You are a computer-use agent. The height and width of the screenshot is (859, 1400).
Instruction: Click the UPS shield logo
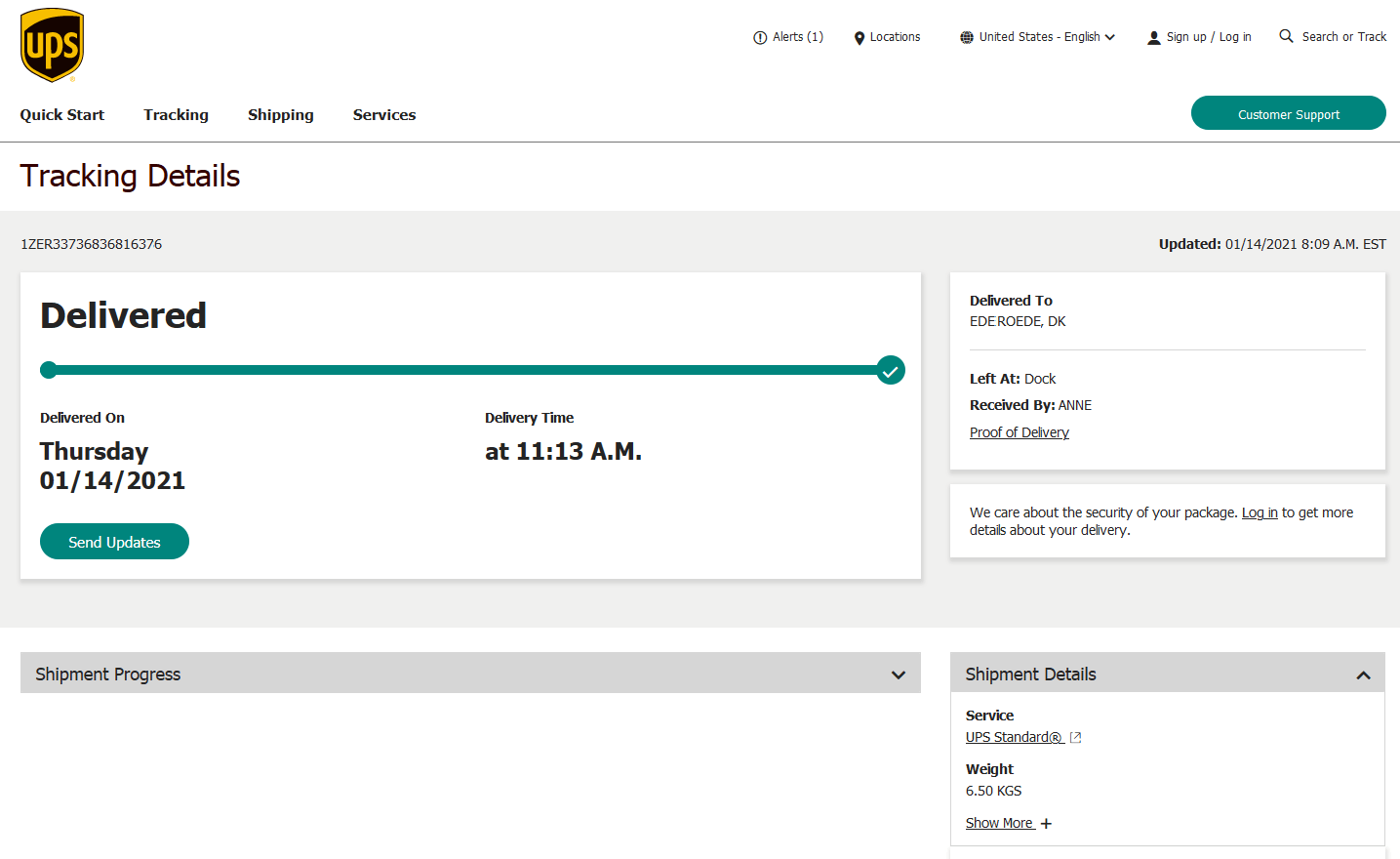(52, 45)
